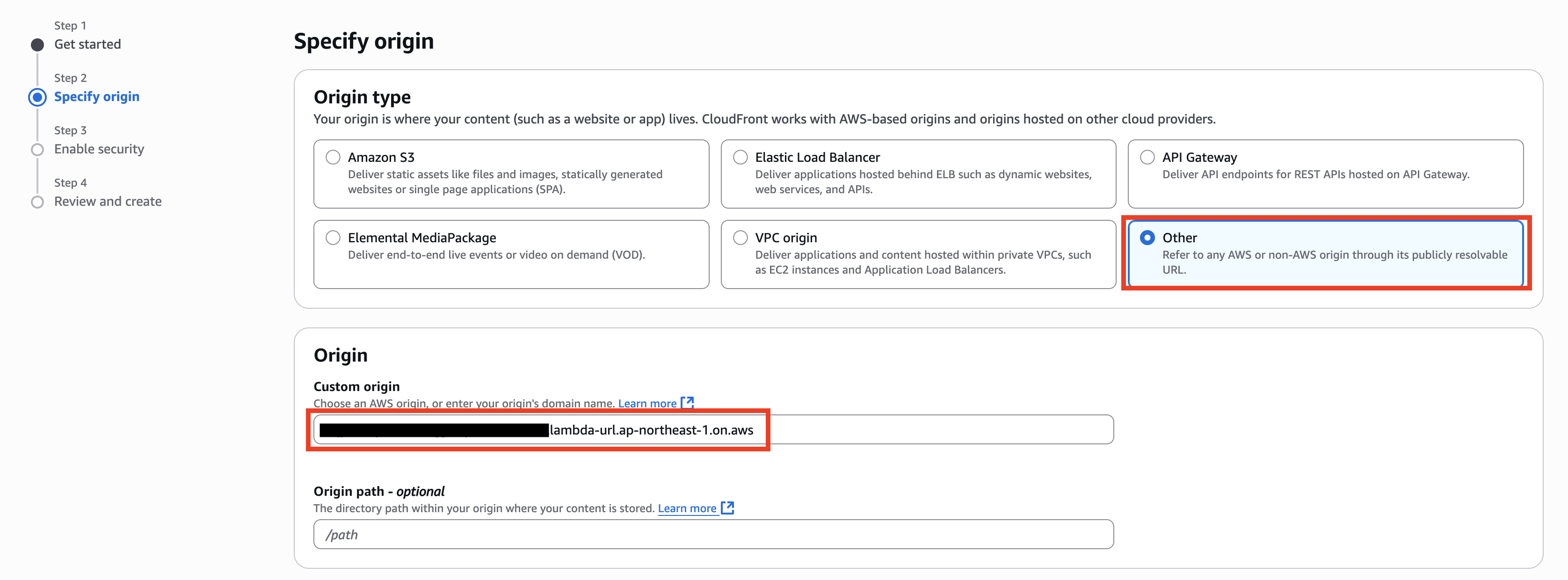Screen dimensions: 1568x580
Task: Jump to Enable security step
Action: [x=99, y=149]
